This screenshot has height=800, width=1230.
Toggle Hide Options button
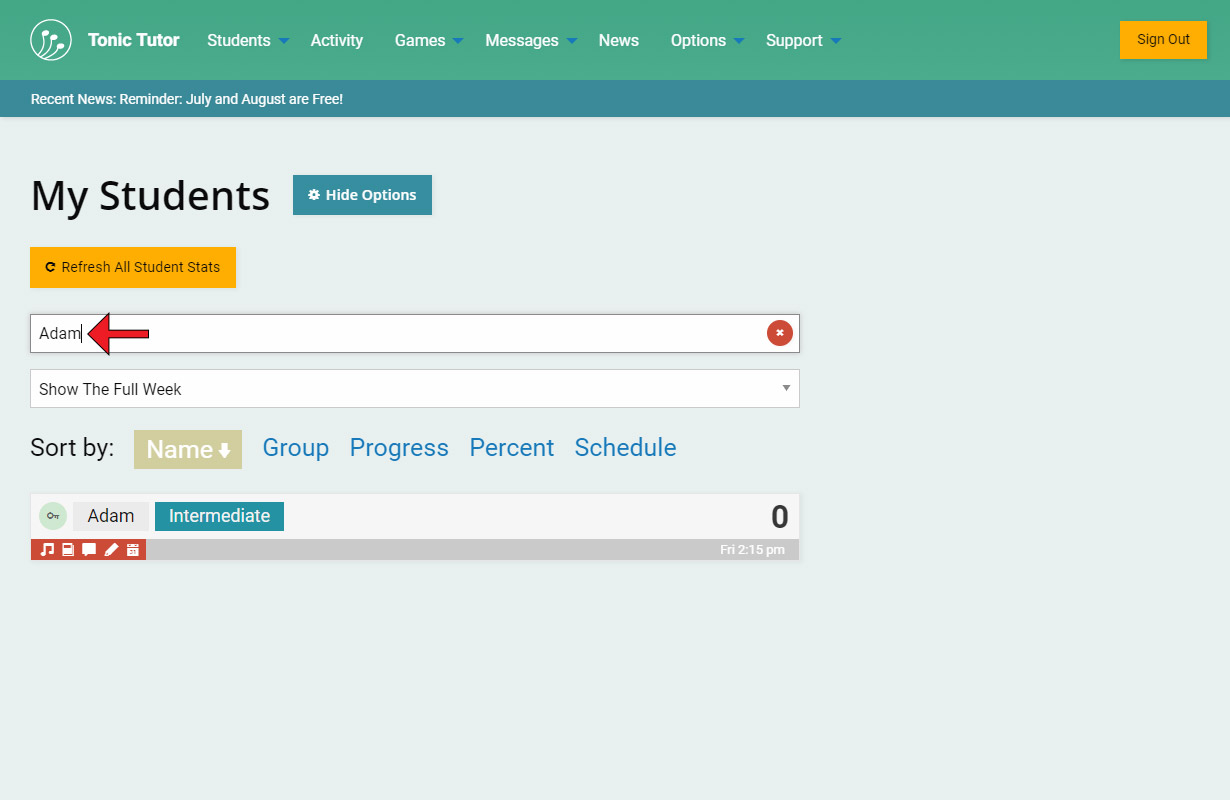pos(362,195)
